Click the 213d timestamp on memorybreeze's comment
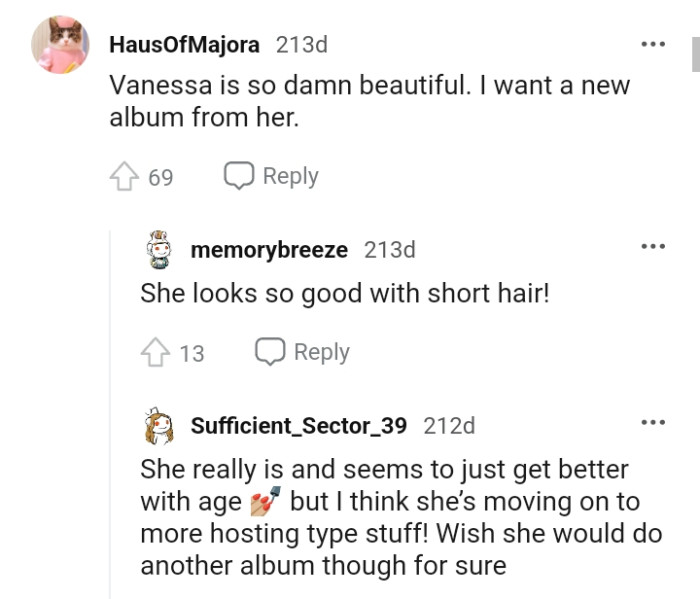 point(389,250)
